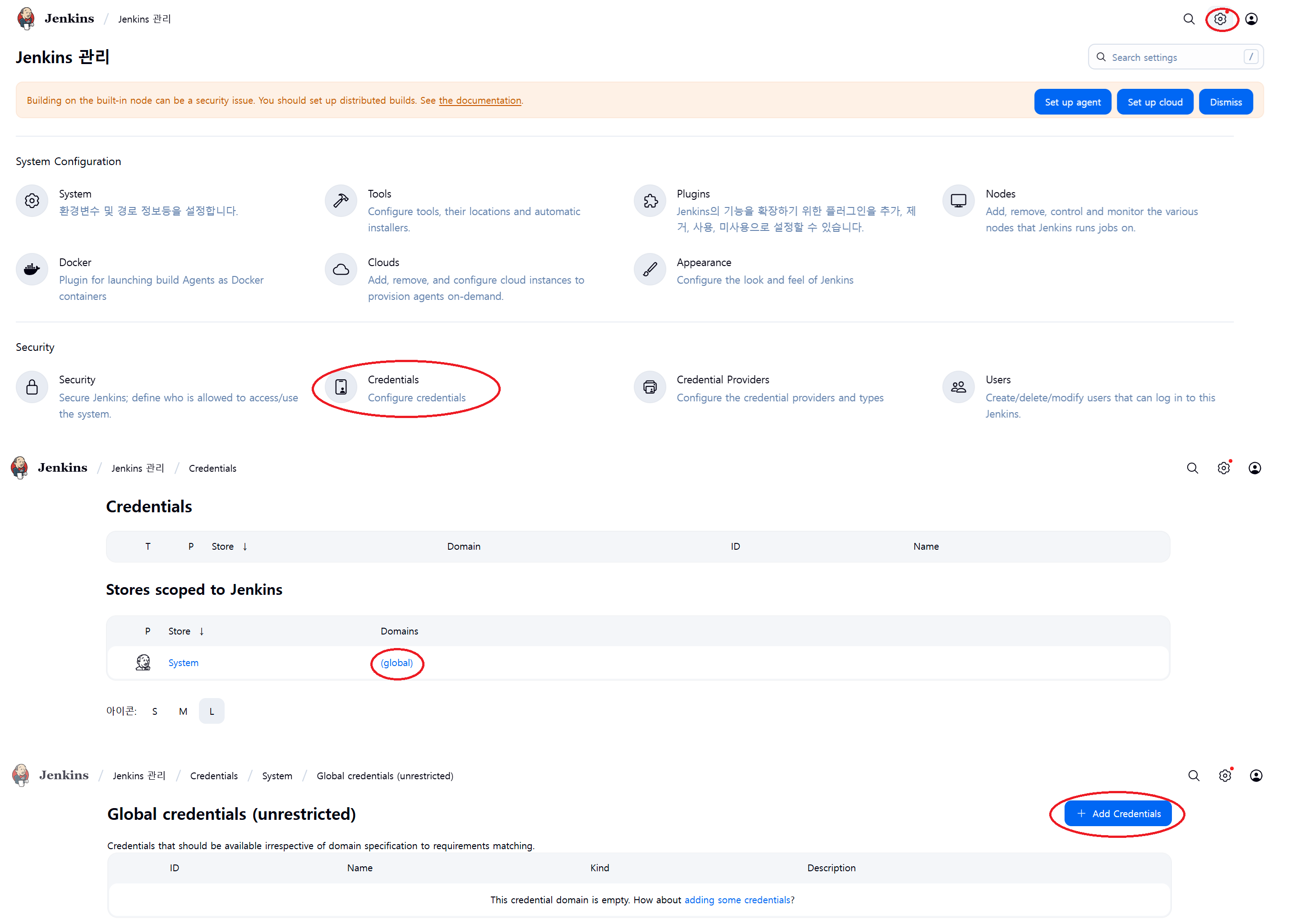Click the Jenkins logo on Global credentials page
Screen dimensions: 1291x924
point(21,775)
